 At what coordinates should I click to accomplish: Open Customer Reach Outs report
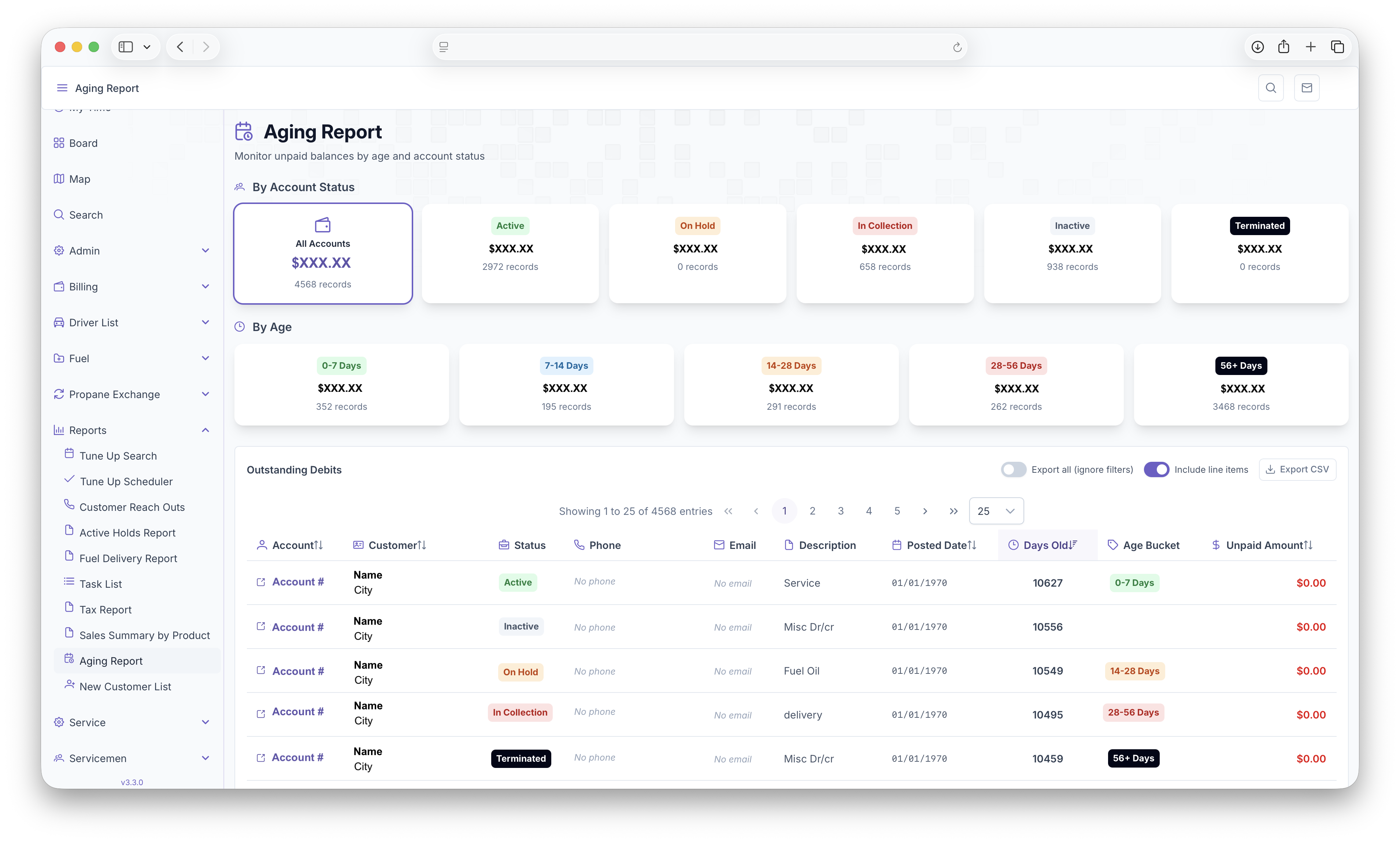click(132, 507)
